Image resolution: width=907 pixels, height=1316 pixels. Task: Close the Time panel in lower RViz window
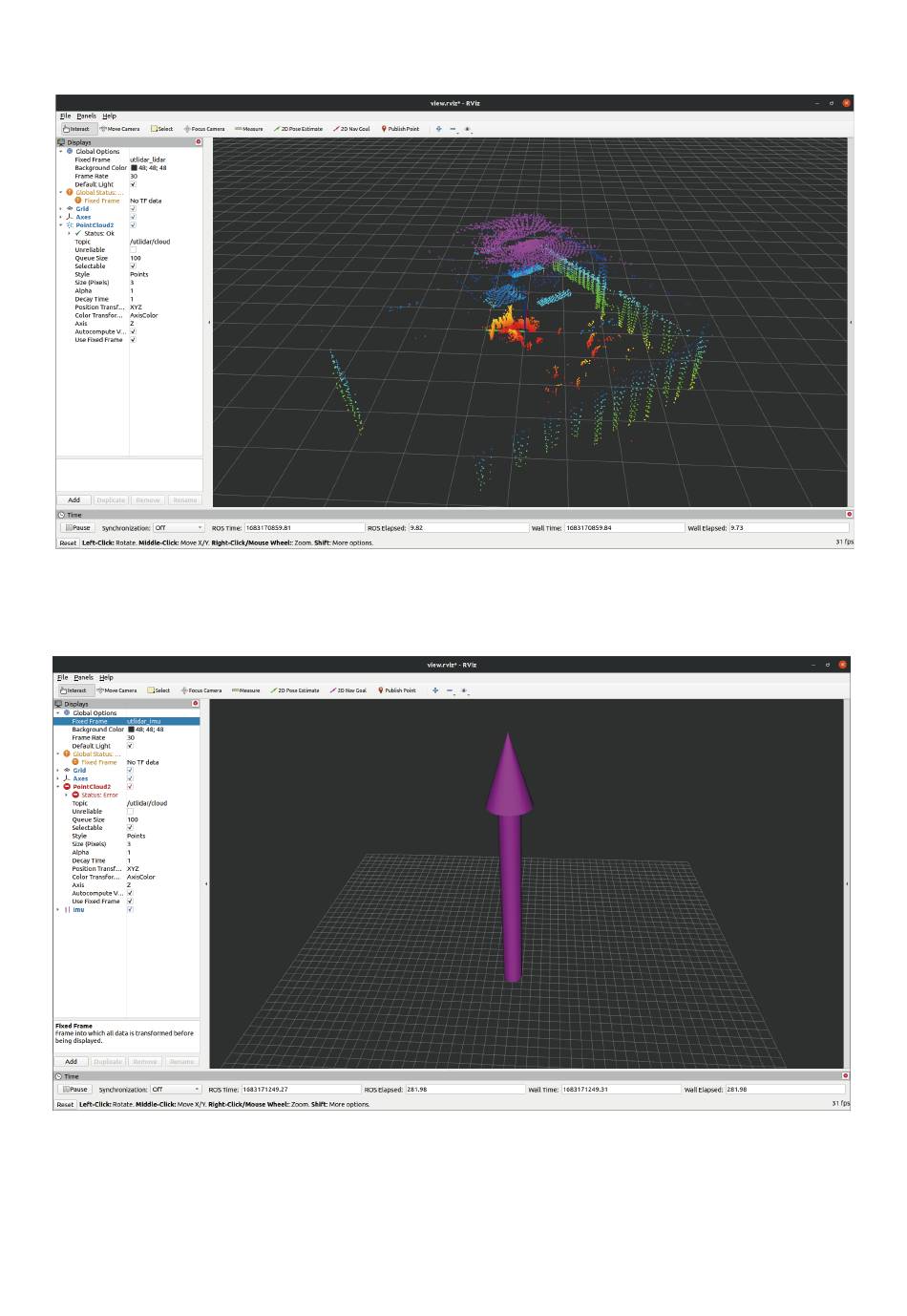point(846,1076)
